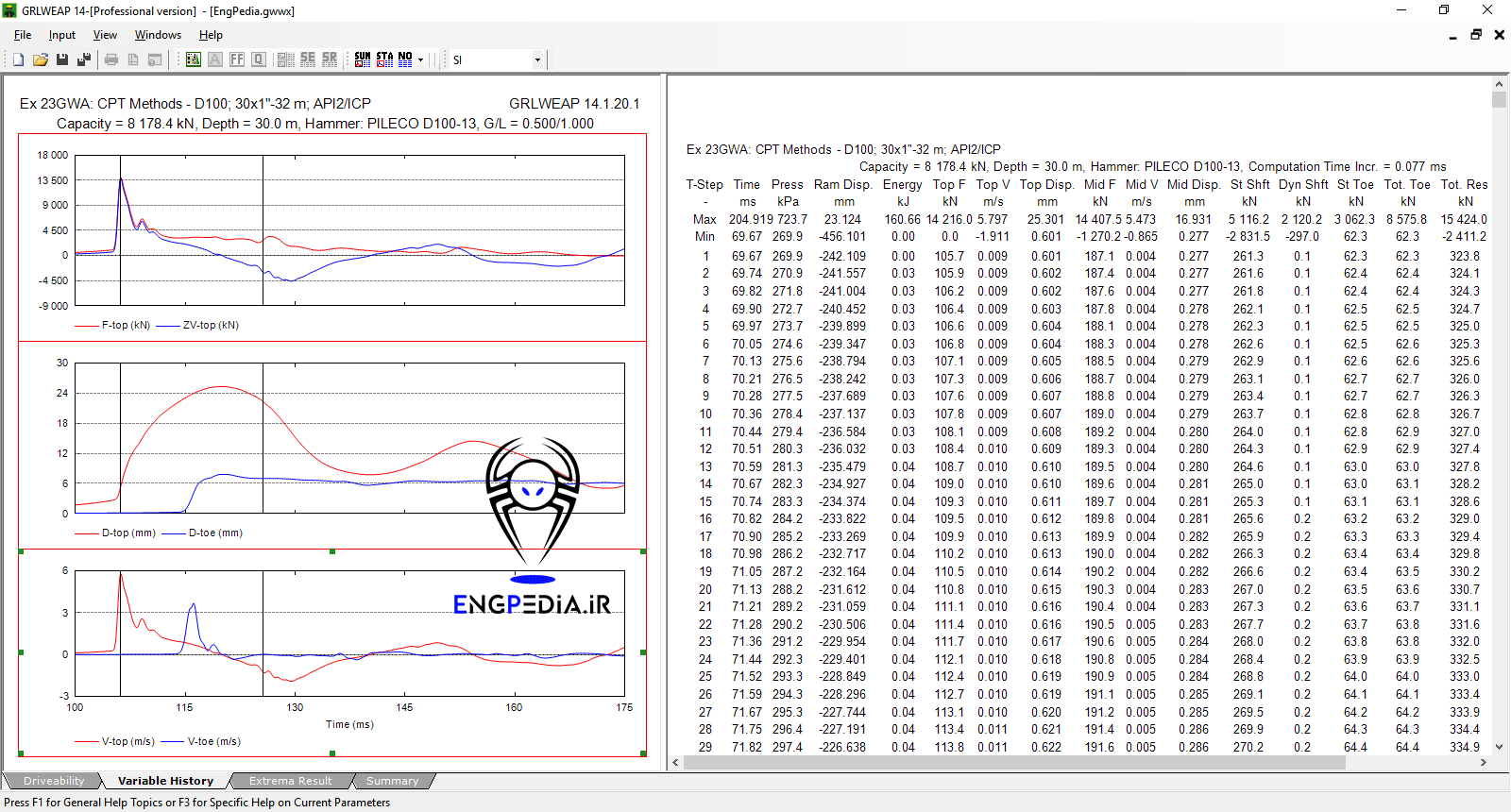The width and height of the screenshot is (1511, 812).
Task: Click the St Shft column header
Action: (x=1249, y=184)
